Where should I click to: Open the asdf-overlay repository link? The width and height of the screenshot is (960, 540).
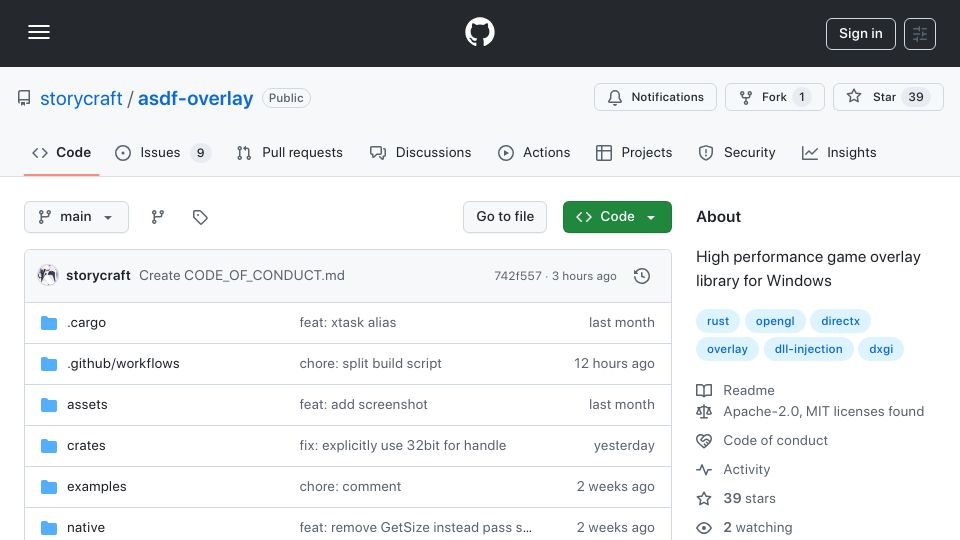(x=195, y=99)
